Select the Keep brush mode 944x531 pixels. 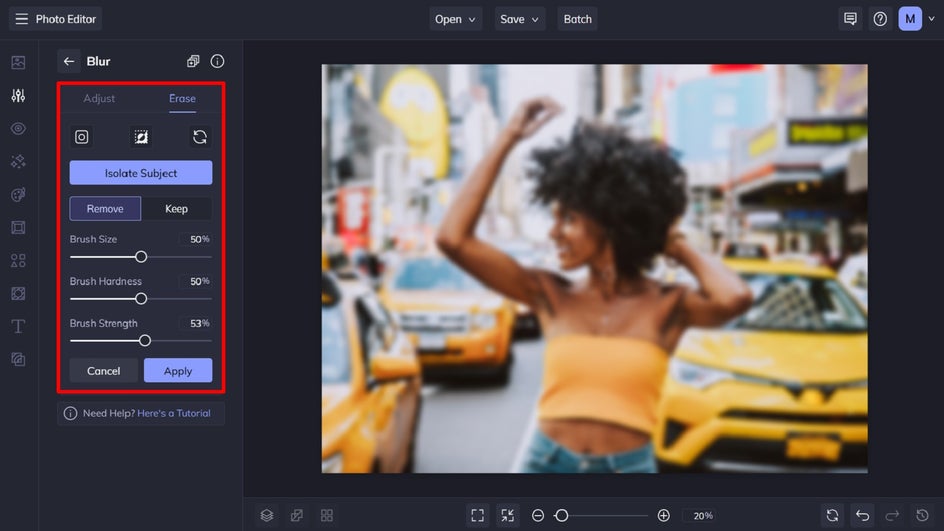click(x=176, y=209)
